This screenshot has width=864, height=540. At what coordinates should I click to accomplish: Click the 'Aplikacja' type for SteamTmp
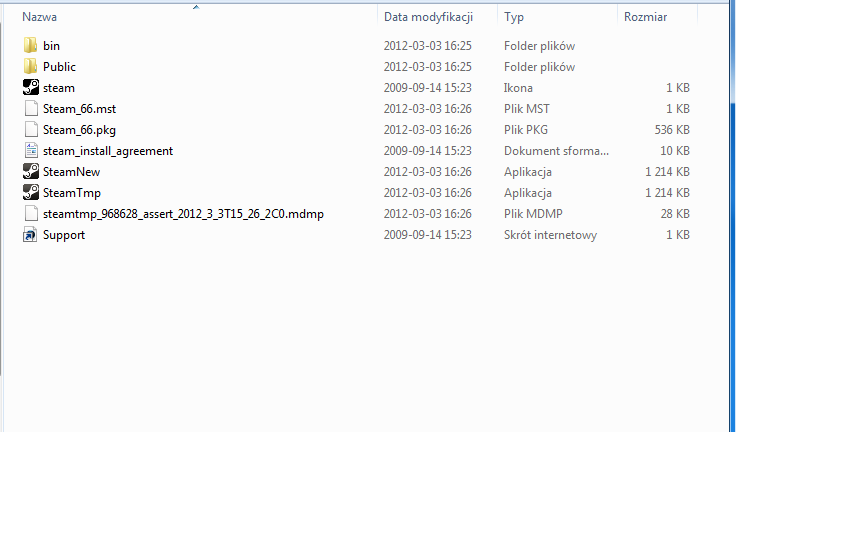(527, 193)
